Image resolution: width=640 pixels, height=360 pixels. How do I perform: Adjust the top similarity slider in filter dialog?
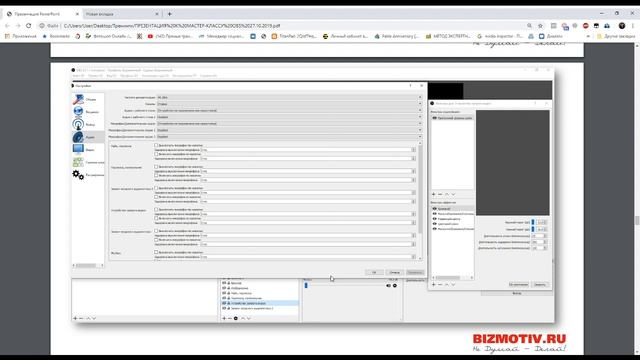tap(533, 222)
